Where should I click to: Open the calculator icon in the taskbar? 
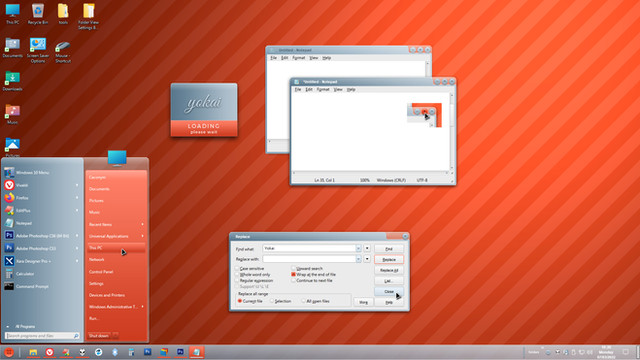(x=131, y=352)
